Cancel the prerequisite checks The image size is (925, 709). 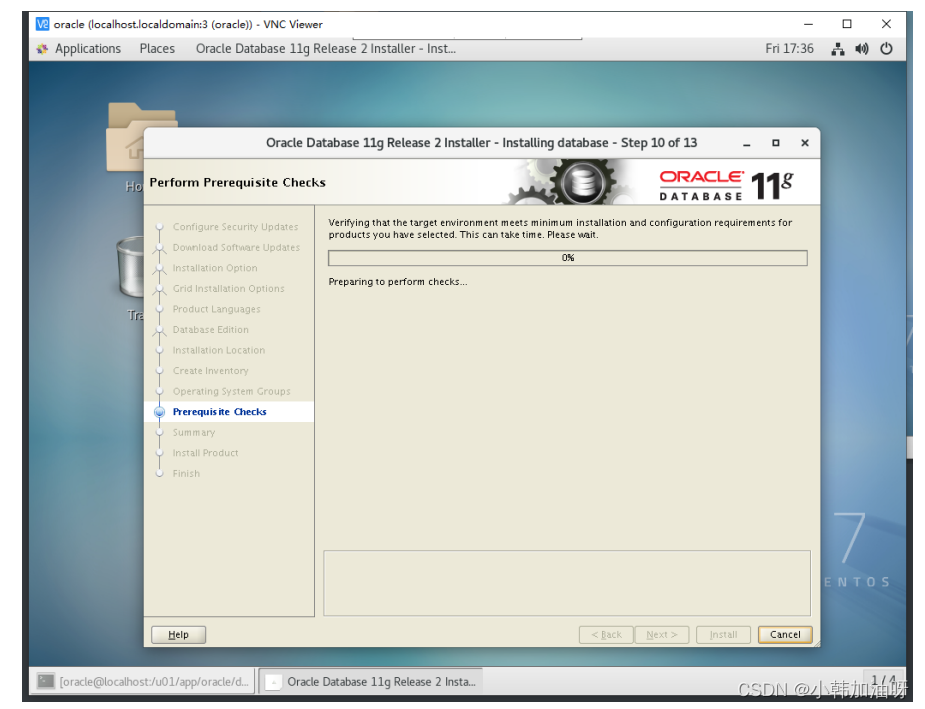[785, 635]
